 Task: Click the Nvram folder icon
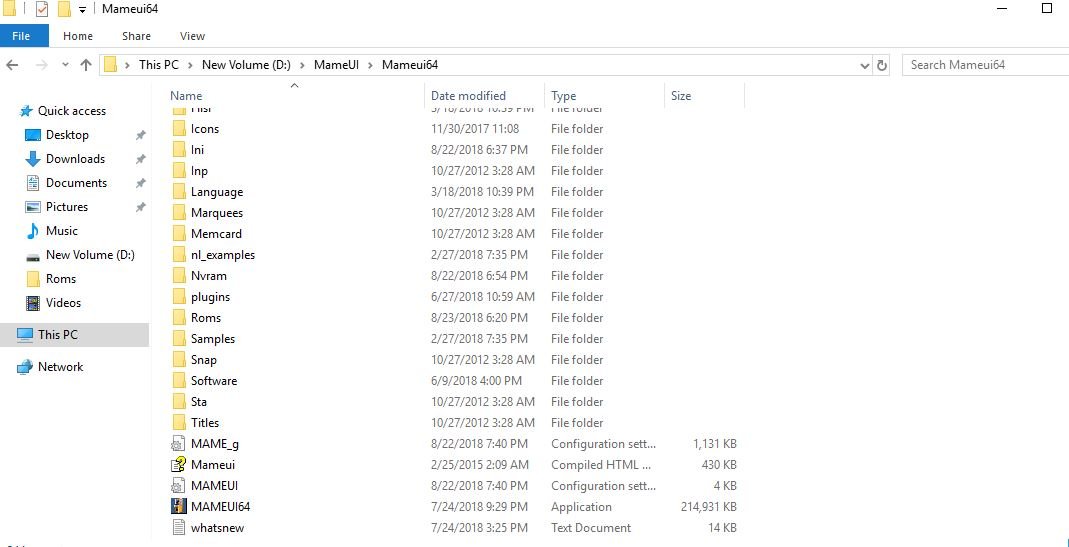[x=179, y=276]
